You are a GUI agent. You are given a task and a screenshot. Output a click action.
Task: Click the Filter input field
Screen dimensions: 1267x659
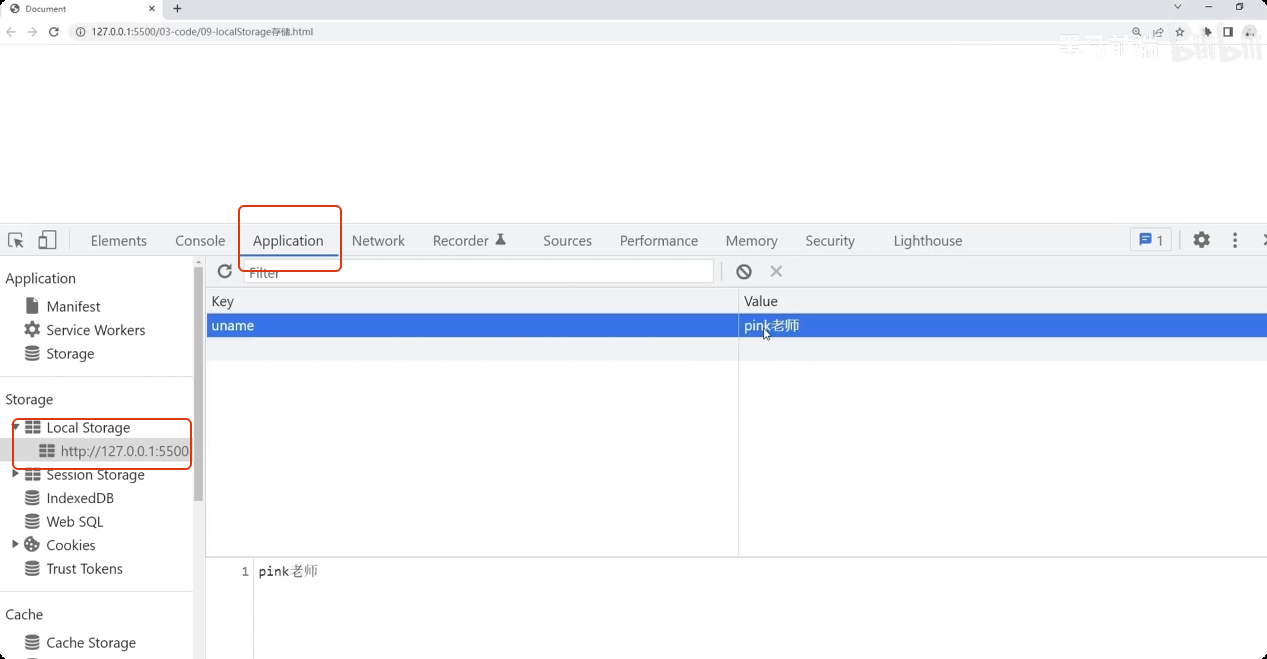[478, 272]
